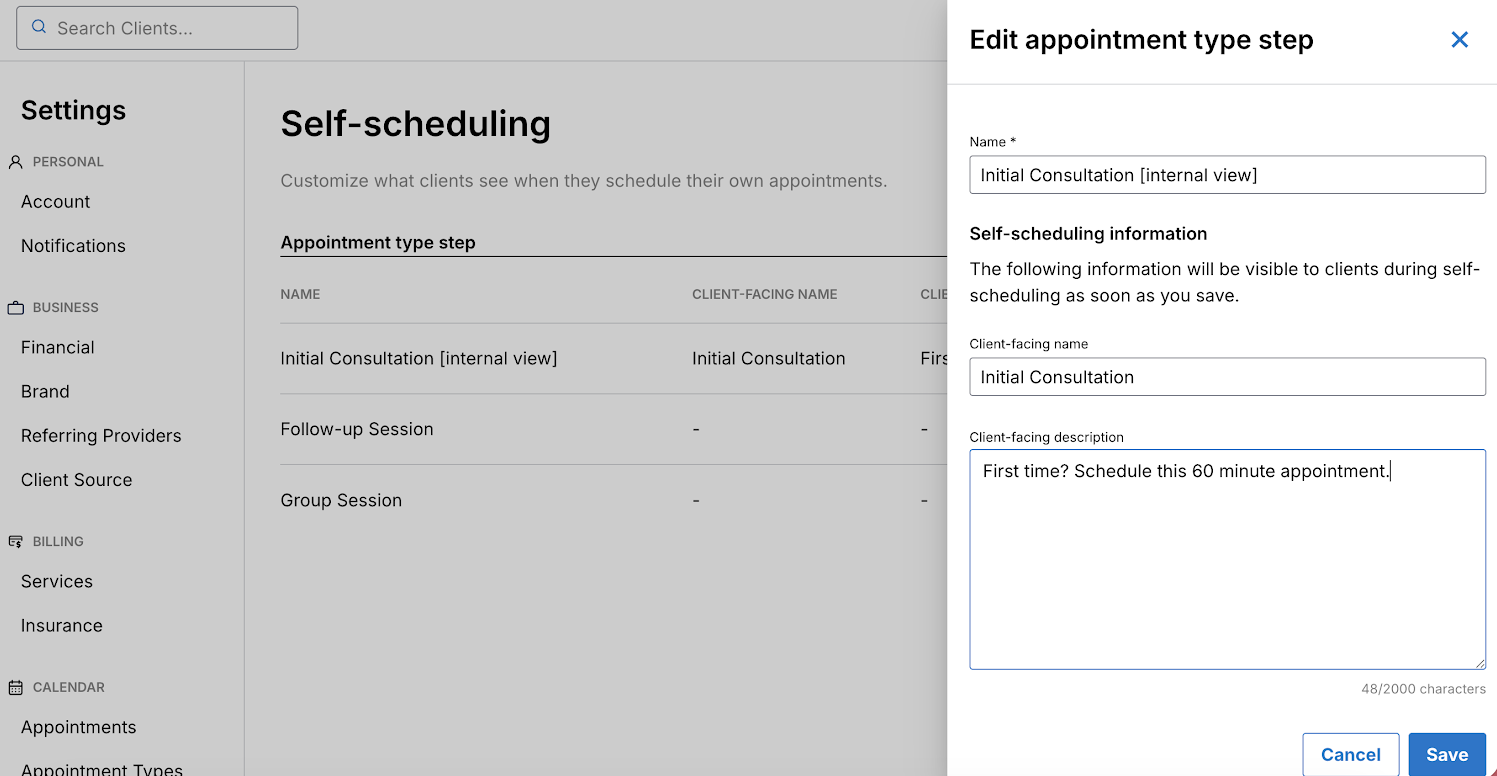Click the Self-scheduling information heading
The height and width of the screenshot is (776, 1497).
pyautogui.click(x=1088, y=234)
